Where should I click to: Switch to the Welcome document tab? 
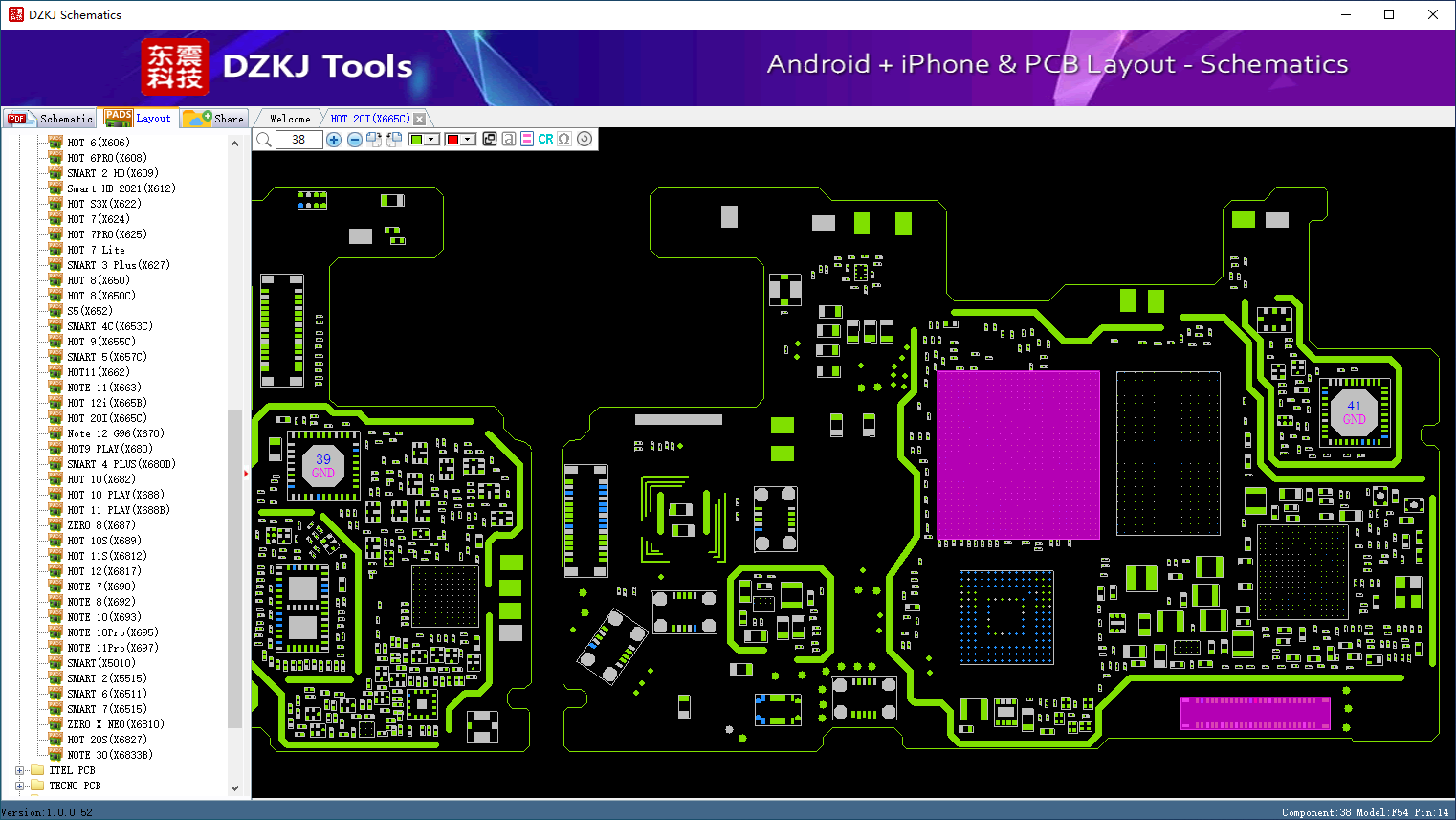pyautogui.click(x=290, y=119)
